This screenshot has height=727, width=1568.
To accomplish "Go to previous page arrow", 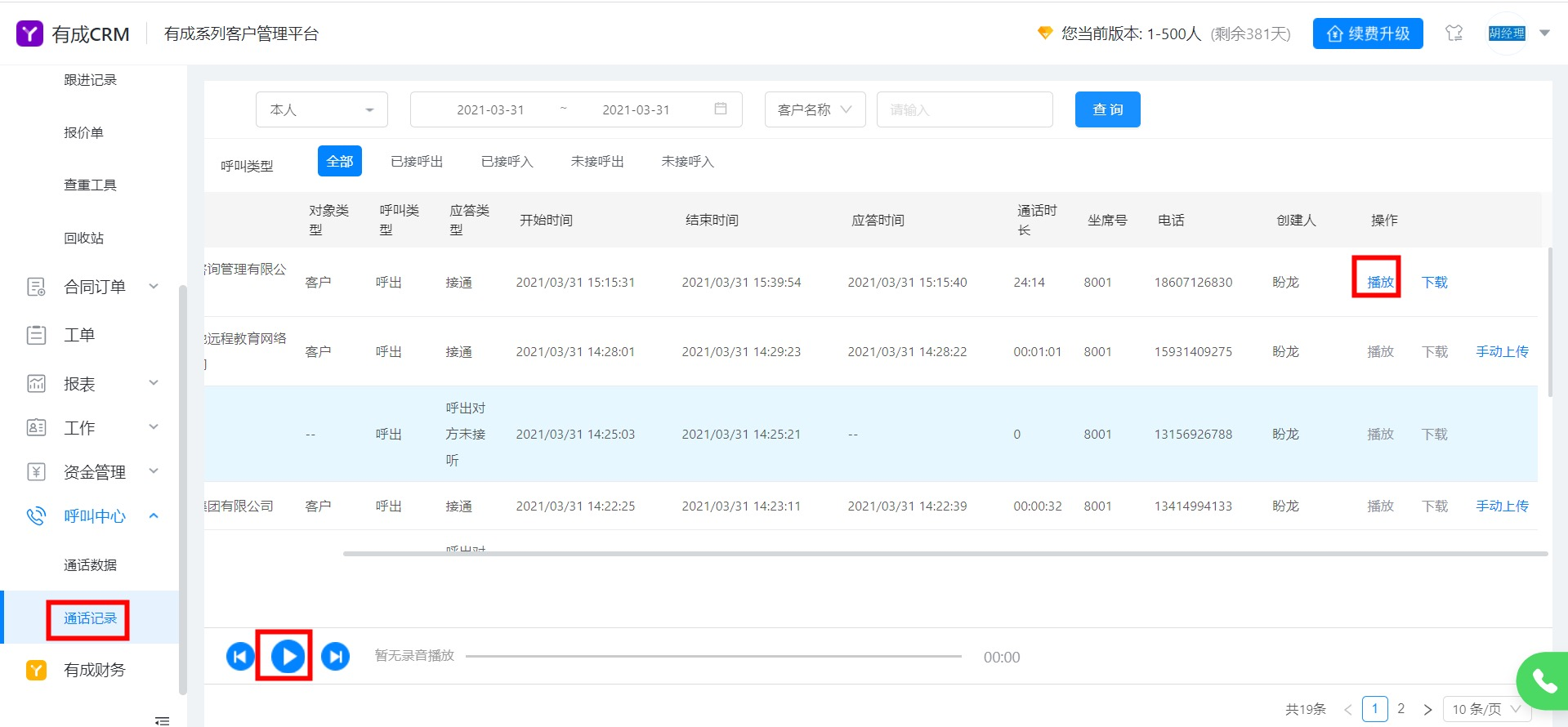I will (1348, 709).
